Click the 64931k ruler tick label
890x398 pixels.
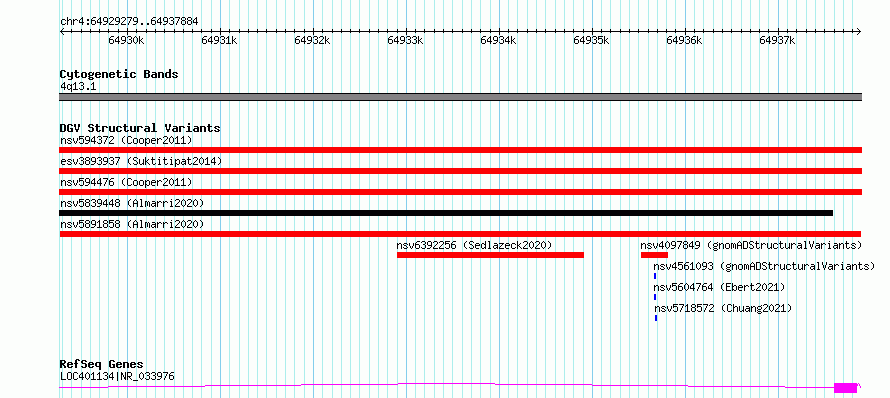(x=219, y=40)
